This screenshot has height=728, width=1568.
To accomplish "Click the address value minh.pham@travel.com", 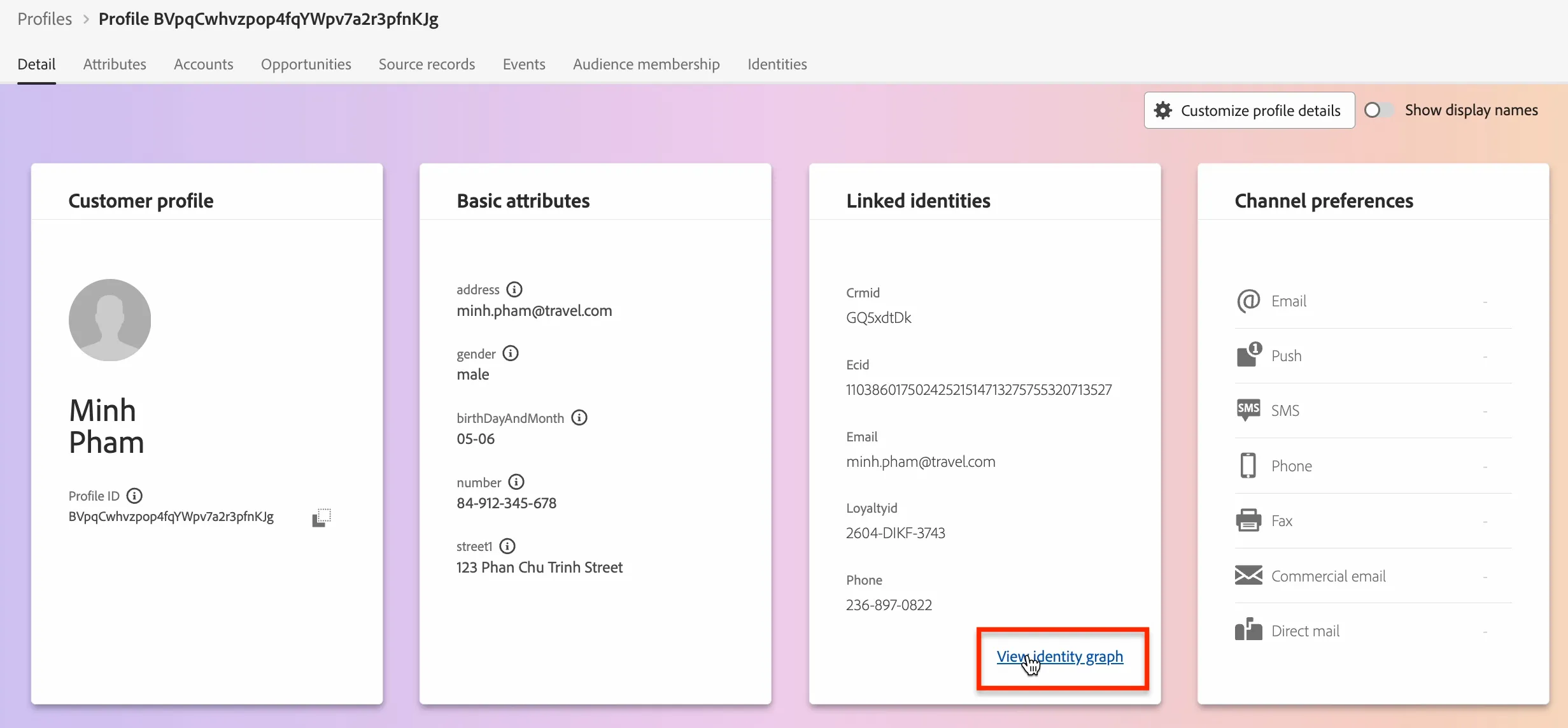I will [x=534, y=311].
